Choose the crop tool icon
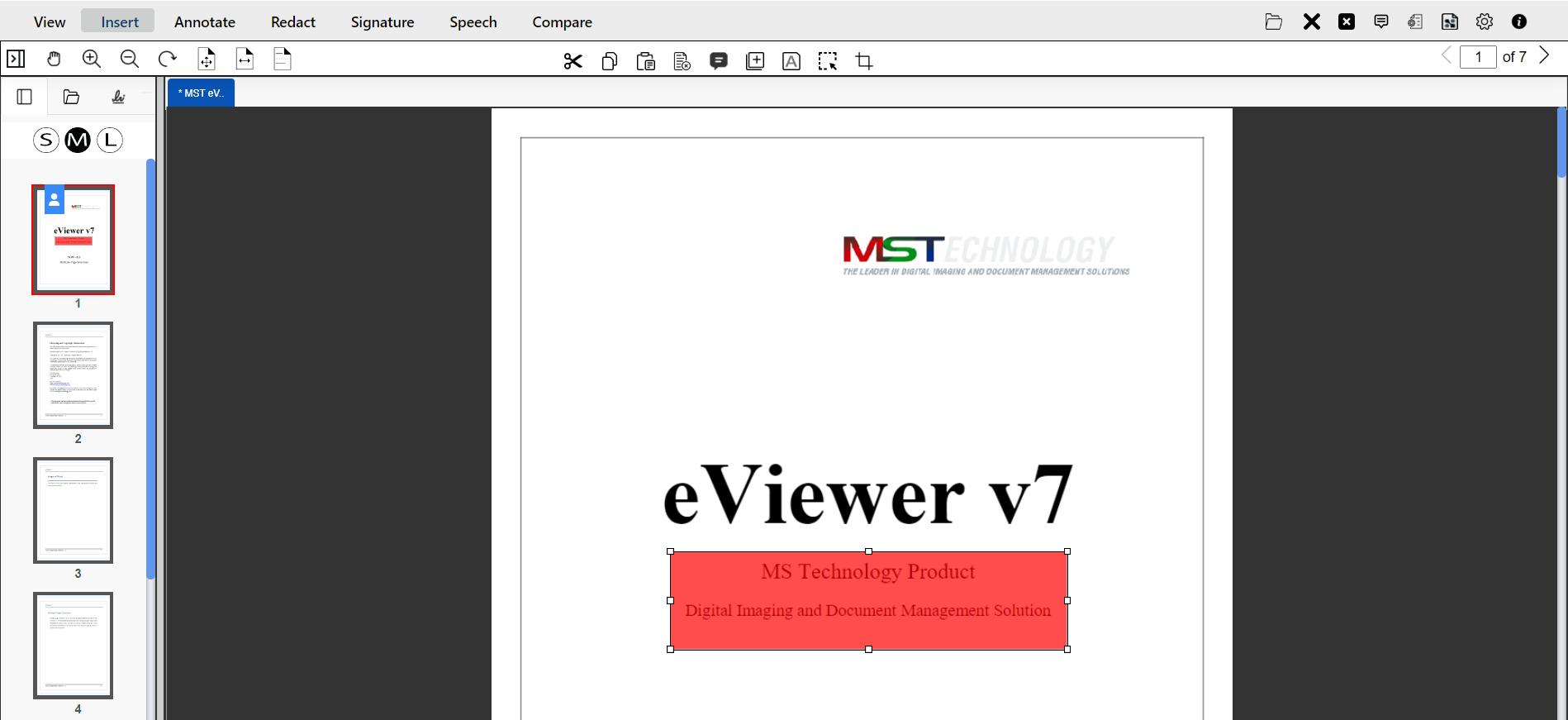 [864, 61]
